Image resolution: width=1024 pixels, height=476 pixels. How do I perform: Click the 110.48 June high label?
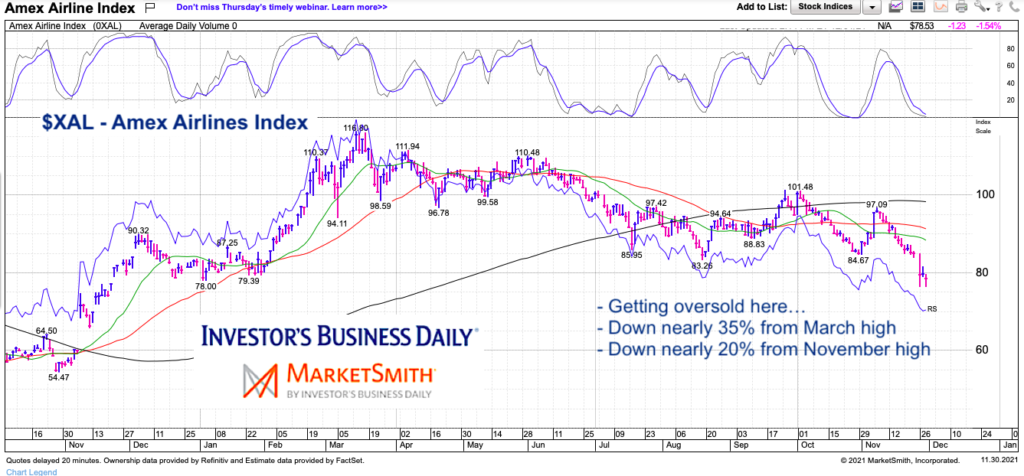pyautogui.click(x=528, y=153)
